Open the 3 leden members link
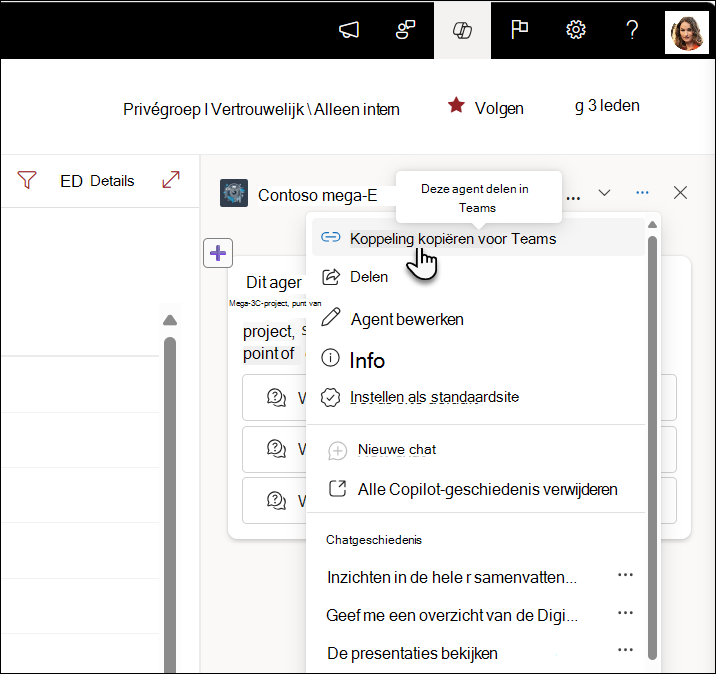This screenshot has height=674, width=716. click(x=607, y=106)
